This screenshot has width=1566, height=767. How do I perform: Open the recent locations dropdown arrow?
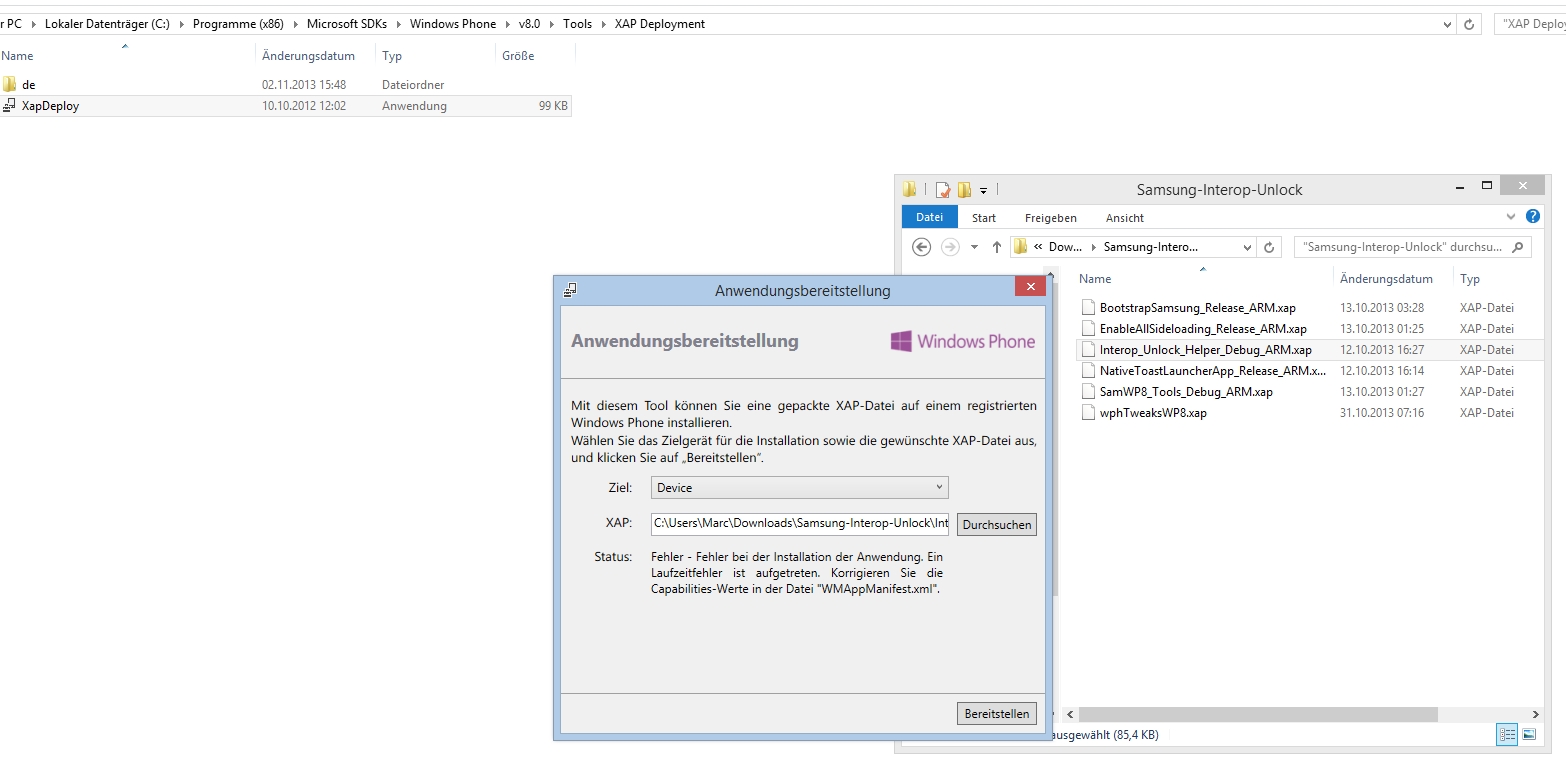coord(974,247)
